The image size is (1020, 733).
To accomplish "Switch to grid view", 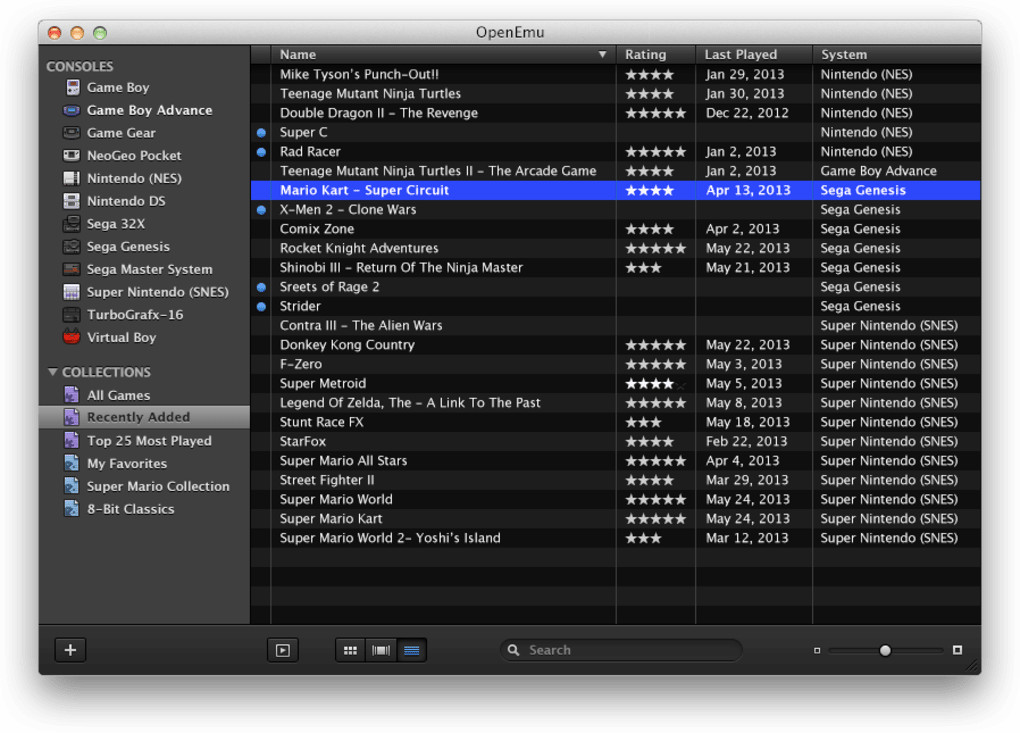I will pos(350,650).
